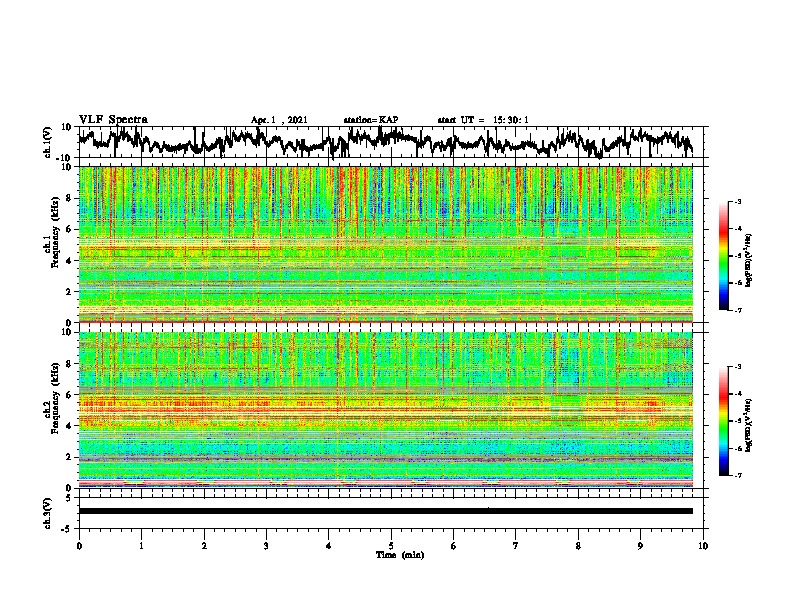Click the "ch.3(V)" axis label
The width and height of the screenshot is (792, 612).
48,514
